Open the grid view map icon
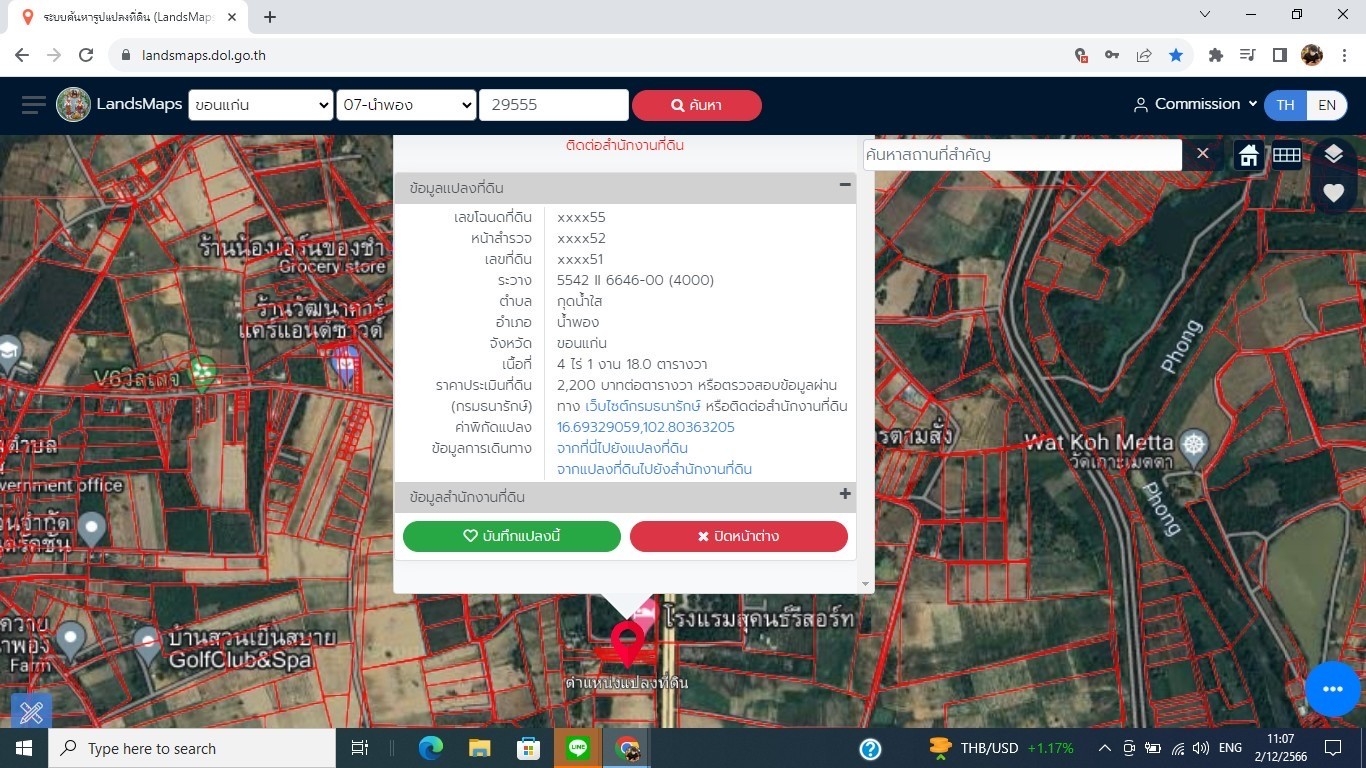 pos(1286,155)
